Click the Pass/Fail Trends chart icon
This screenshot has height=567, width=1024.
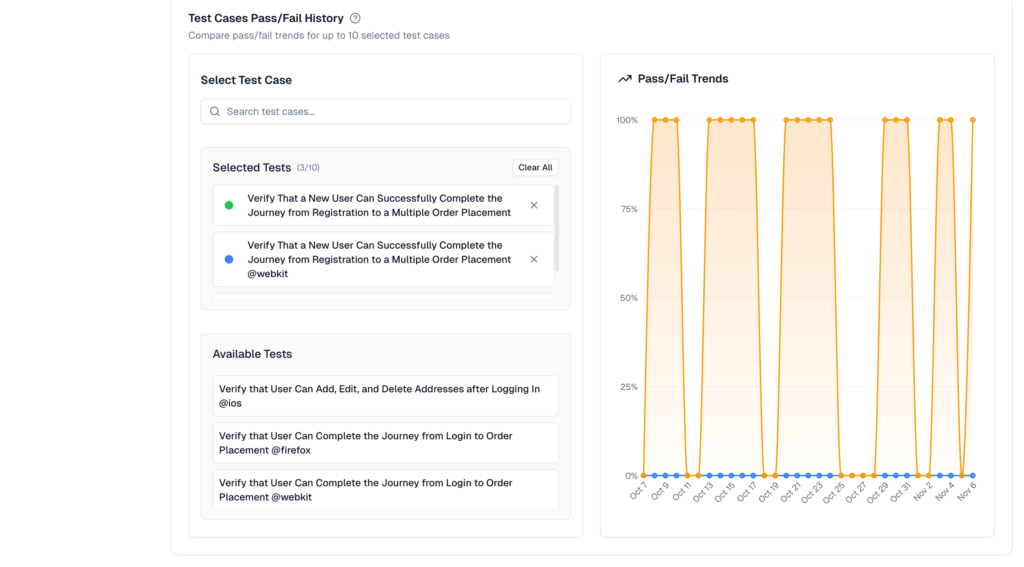(625, 79)
